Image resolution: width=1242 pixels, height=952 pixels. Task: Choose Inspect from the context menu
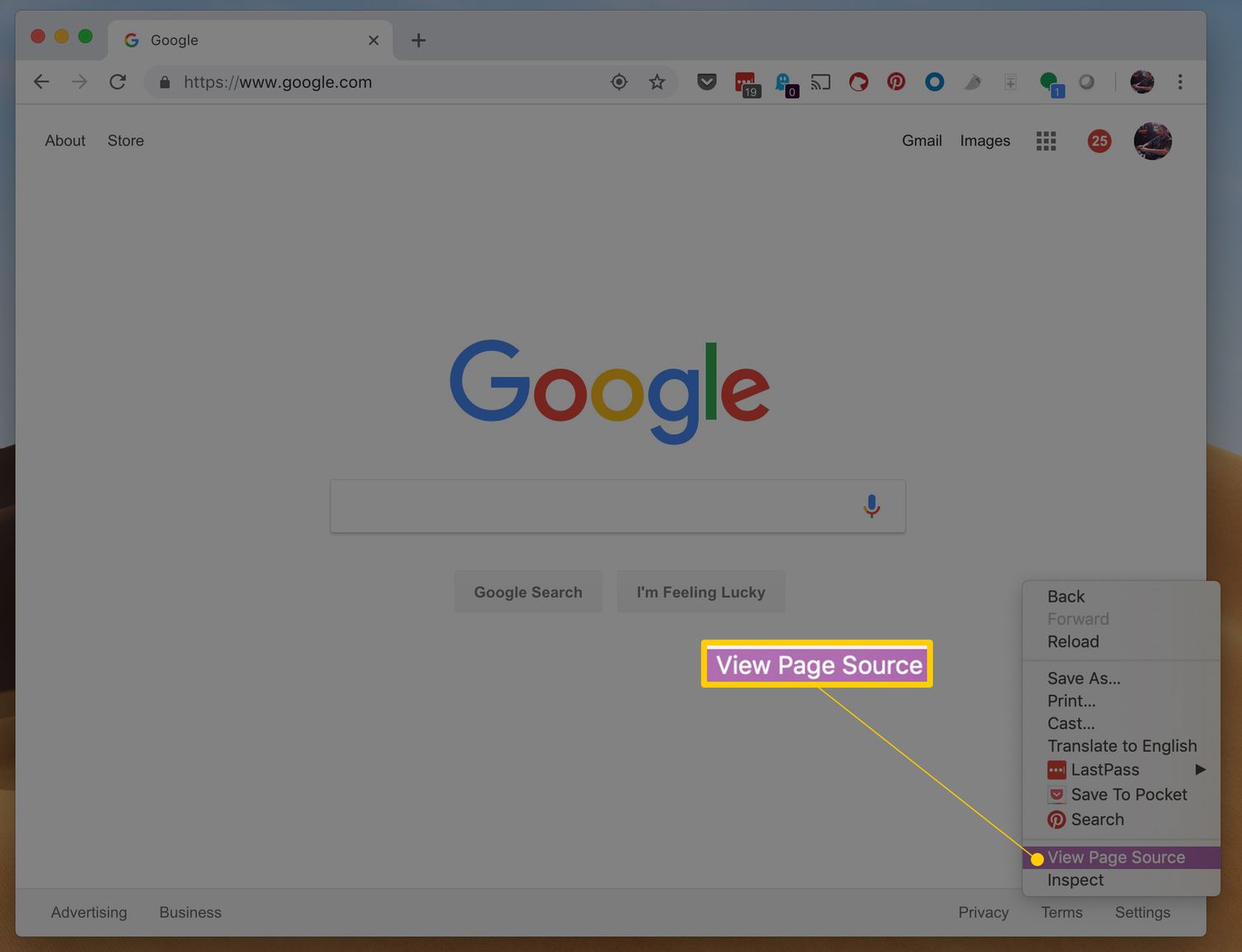click(x=1074, y=880)
